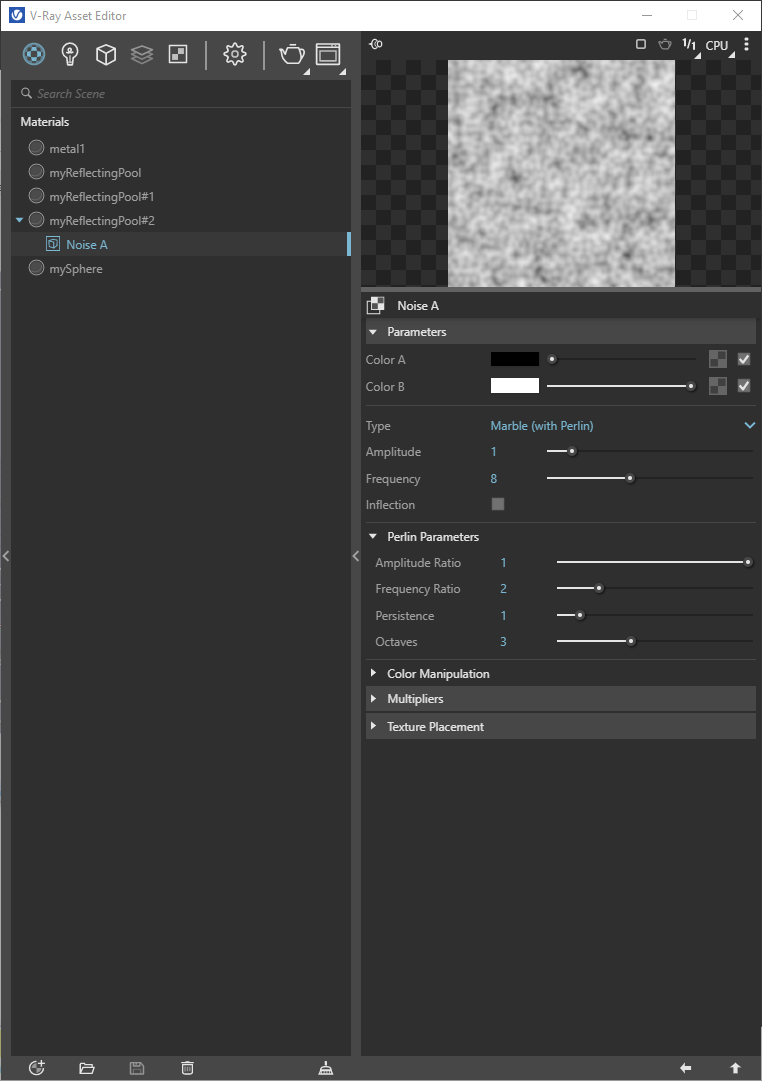
Task: Click the Noise A texture type icon
Action: 376,305
